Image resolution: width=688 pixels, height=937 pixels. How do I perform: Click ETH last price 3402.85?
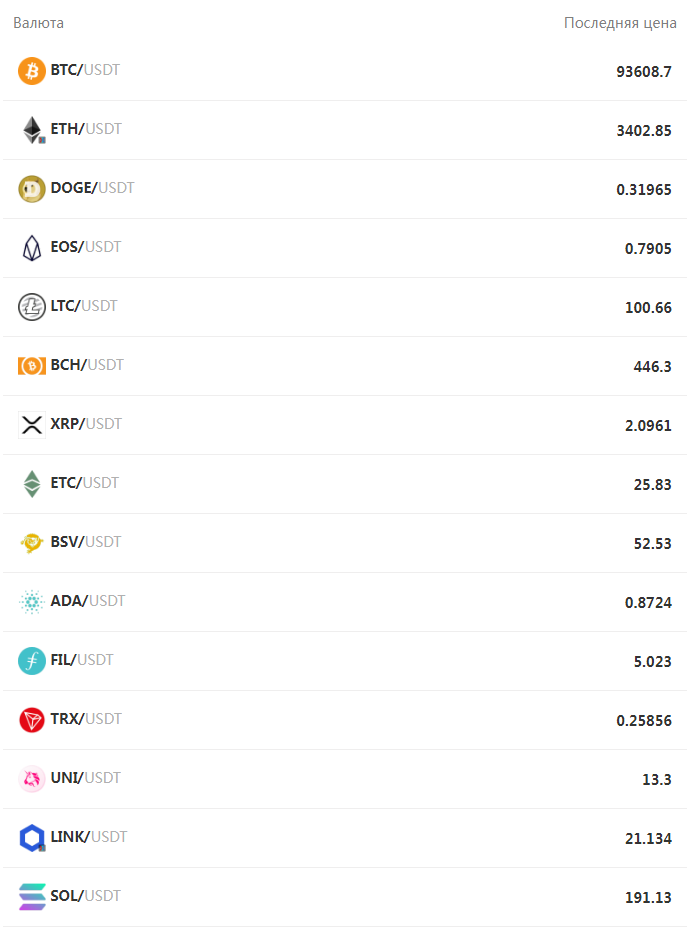coord(644,131)
